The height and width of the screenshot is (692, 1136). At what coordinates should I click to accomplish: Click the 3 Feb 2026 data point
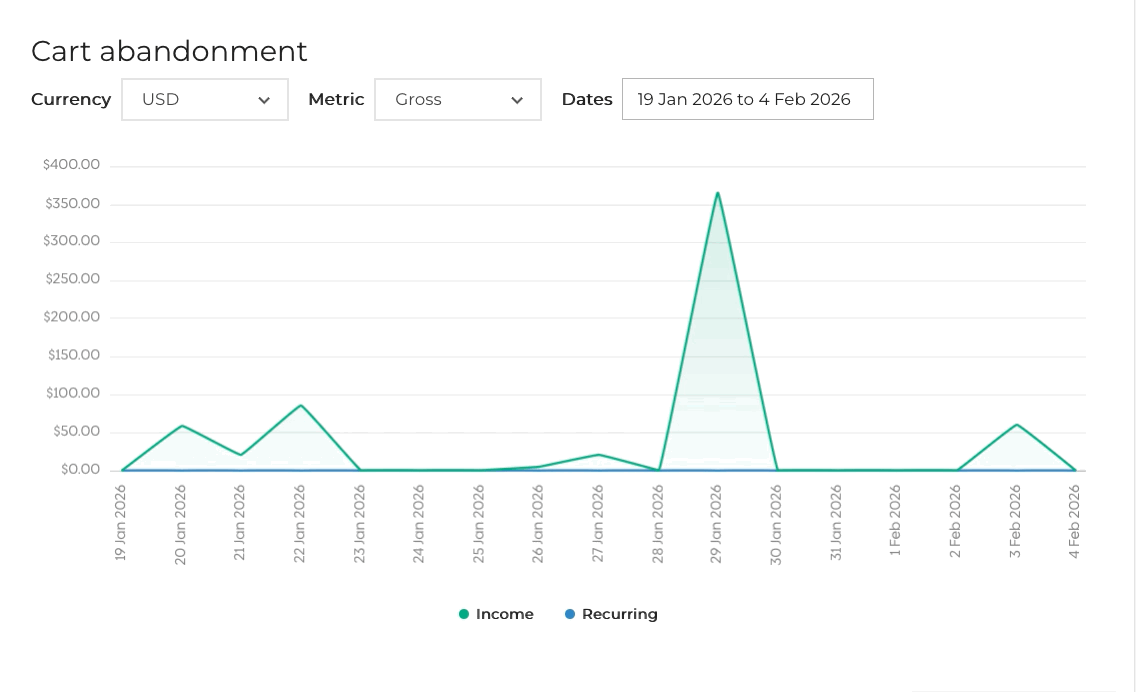click(x=1016, y=425)
